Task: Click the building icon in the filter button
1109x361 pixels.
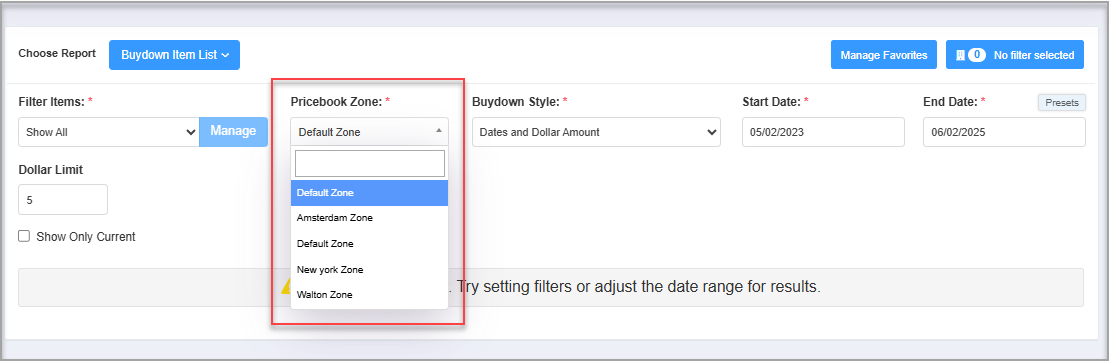Action: coord(960,55)
